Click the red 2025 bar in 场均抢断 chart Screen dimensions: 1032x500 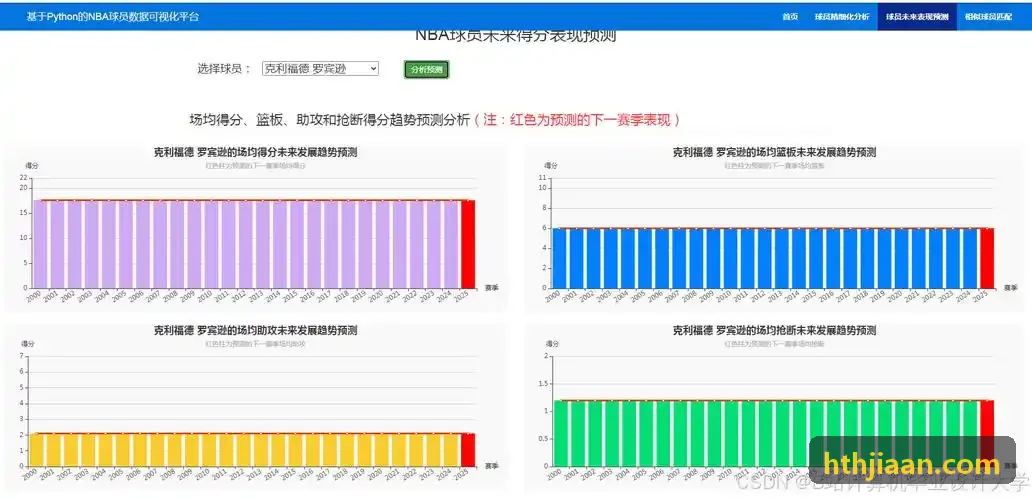(987, 434)
